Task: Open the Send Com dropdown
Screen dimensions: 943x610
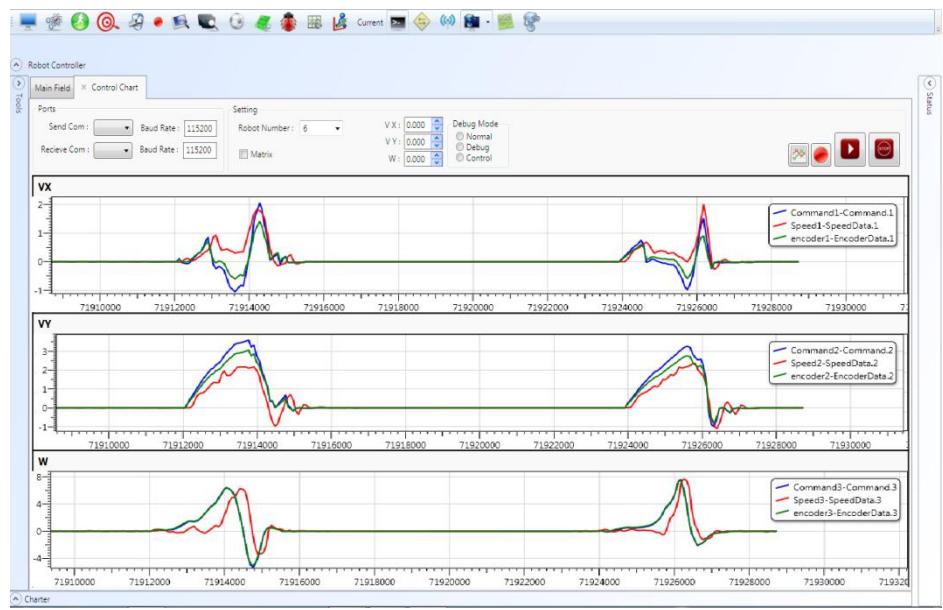Action: click(x=113, y=128)
